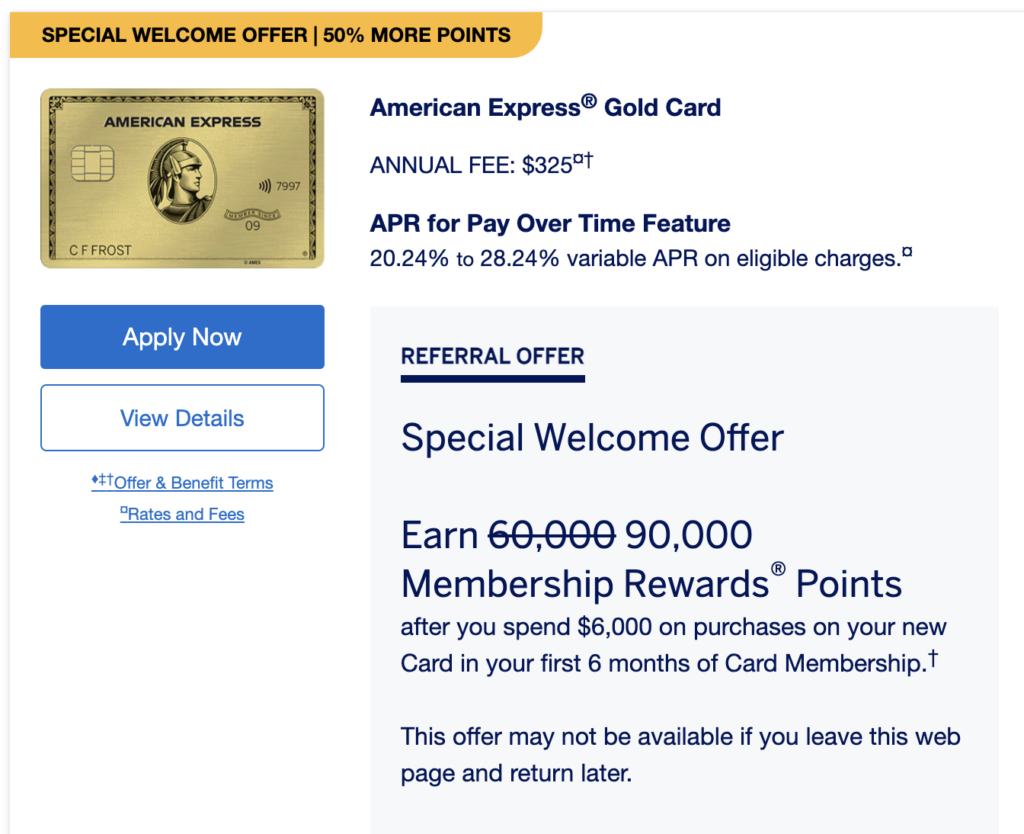1024x834 pixels.
Task: Select the REFERRAL OFFER heading label
Action: (x=492, y=356)
